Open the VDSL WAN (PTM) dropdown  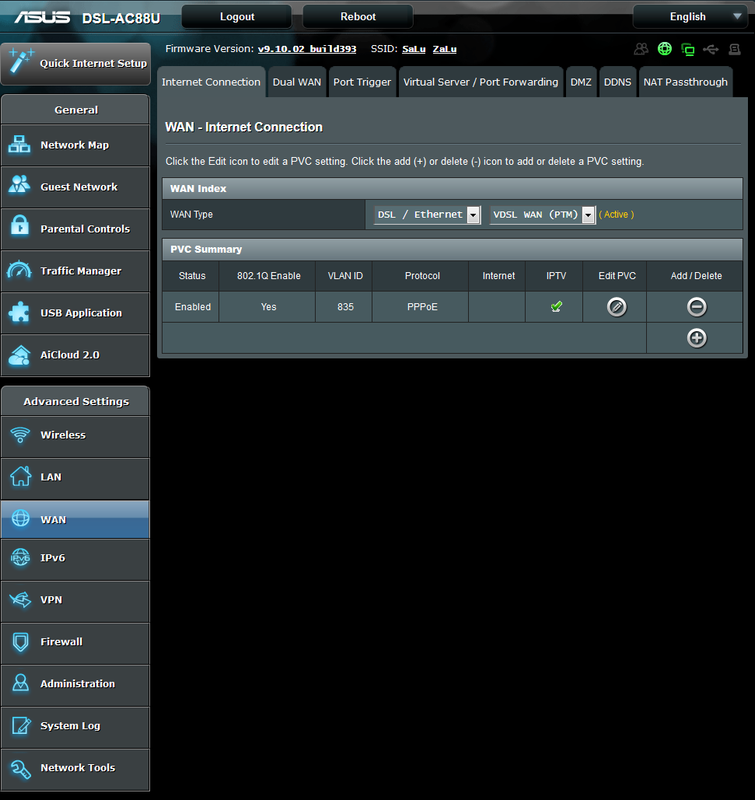[x=543, y=215]
